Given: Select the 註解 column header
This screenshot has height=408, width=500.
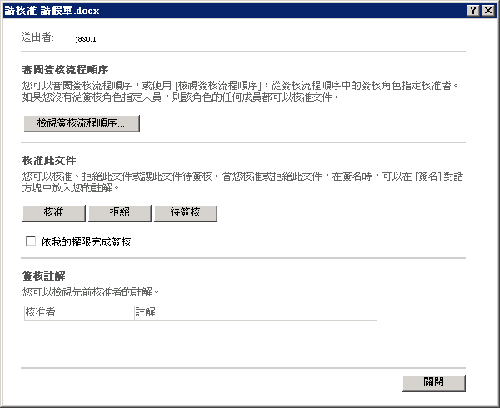Looking at the screenshot, I should point(255,313).
